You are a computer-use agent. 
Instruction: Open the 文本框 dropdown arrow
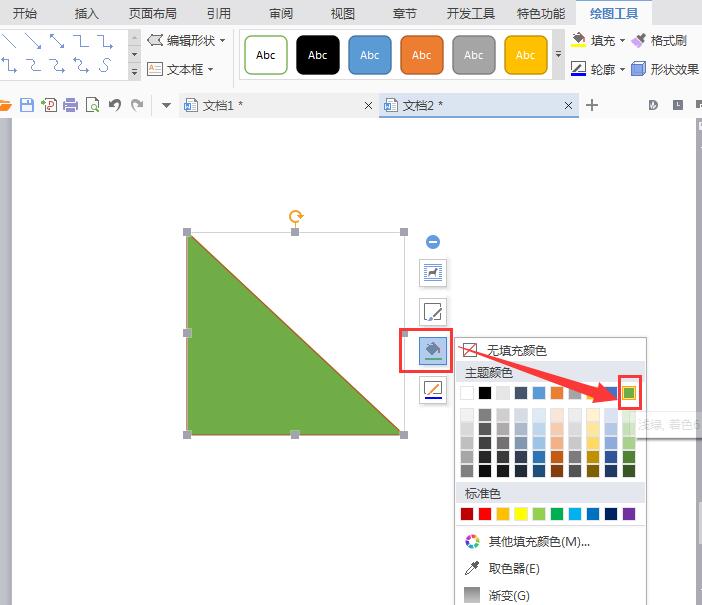click(210, 69)
